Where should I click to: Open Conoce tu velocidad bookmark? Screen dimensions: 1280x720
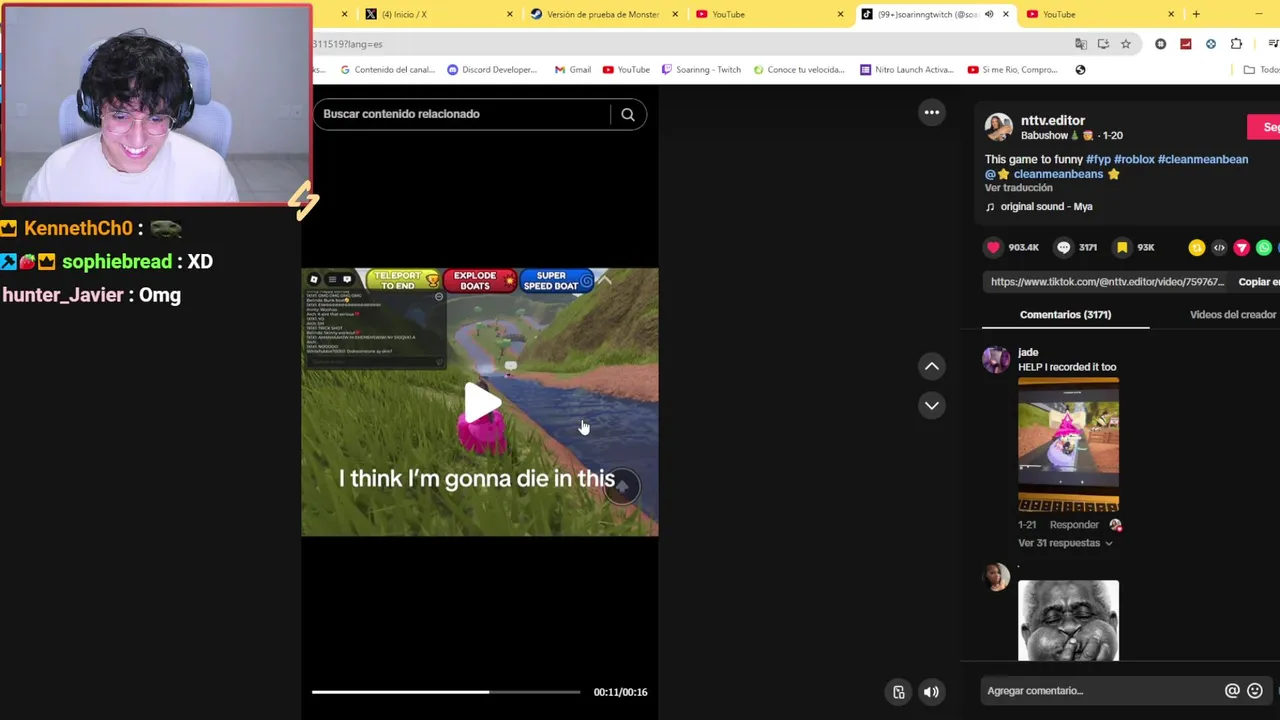point(799,70)
